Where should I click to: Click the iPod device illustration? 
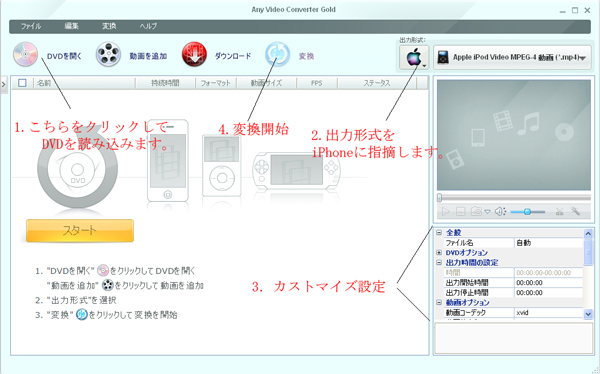click(222, 165)
